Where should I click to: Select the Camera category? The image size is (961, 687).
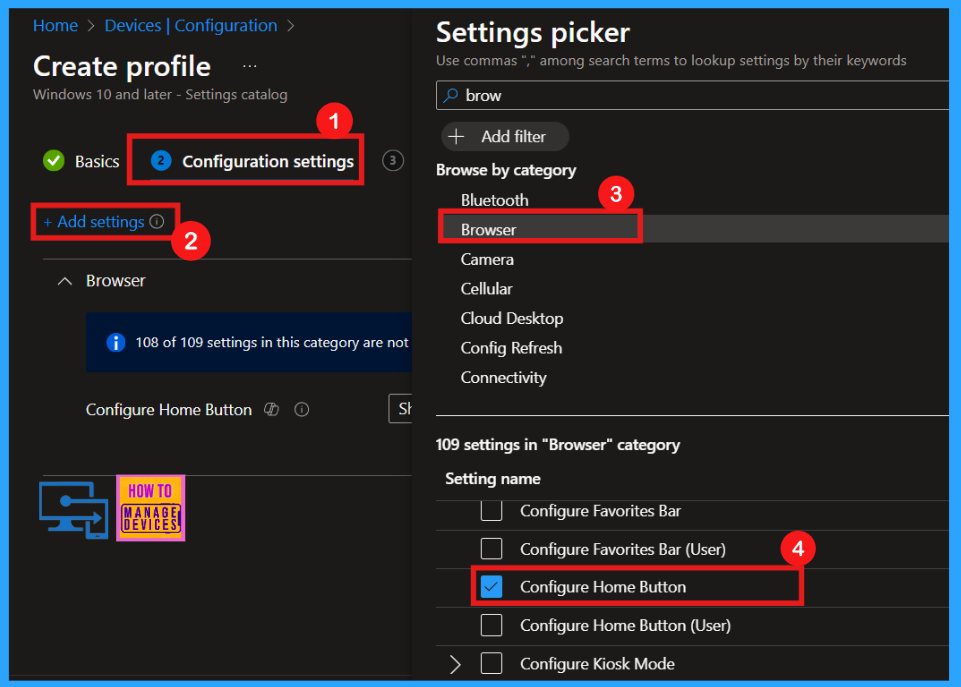pos(487,259)
